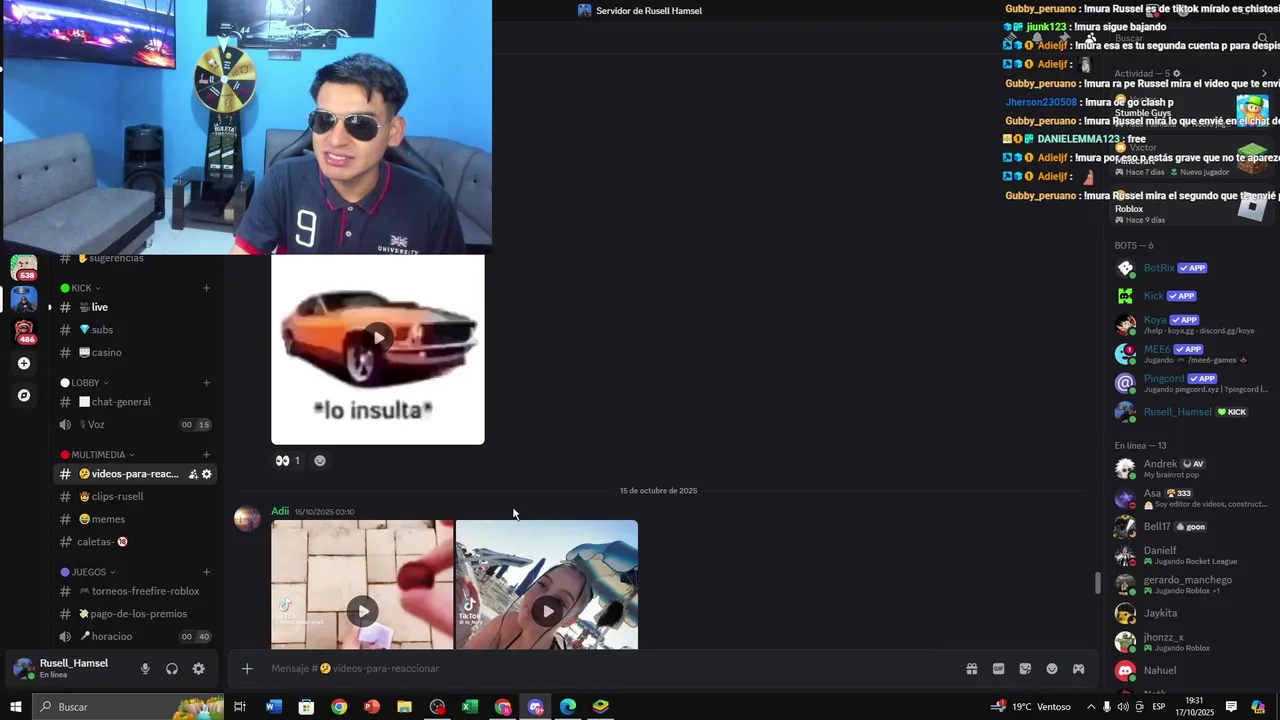
Task: Open the caletas channel
Action: (135, 542)
